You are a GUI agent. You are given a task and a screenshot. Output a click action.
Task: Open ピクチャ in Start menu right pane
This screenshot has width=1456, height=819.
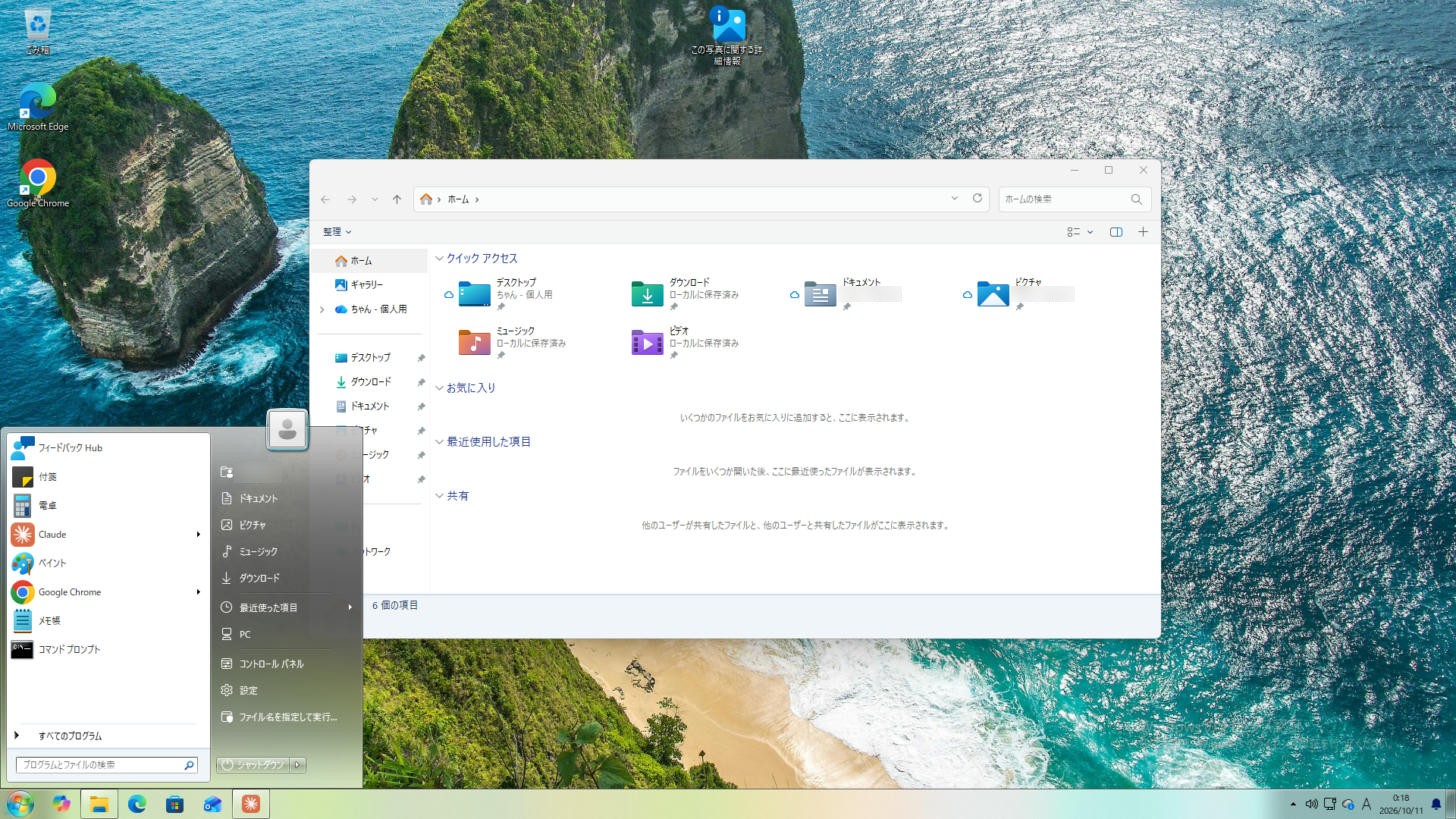pyautogui.click(x=286, y=525)
